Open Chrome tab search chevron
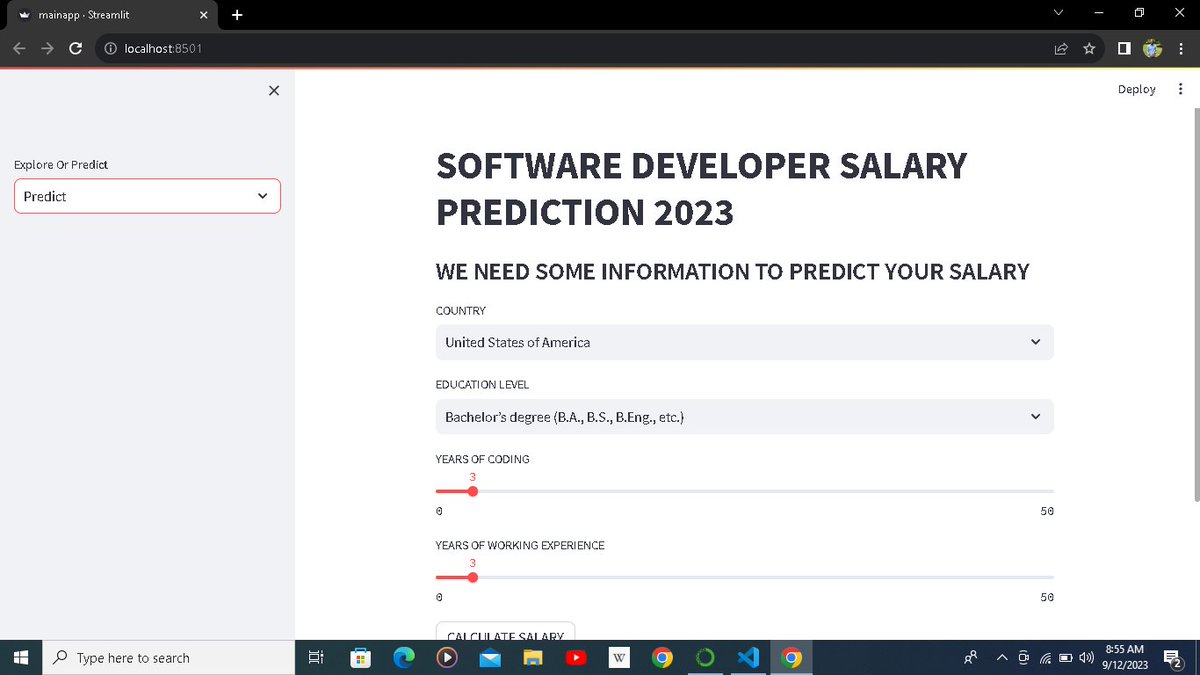This screenshot has width=1200, height=675. click(1058, 12)
